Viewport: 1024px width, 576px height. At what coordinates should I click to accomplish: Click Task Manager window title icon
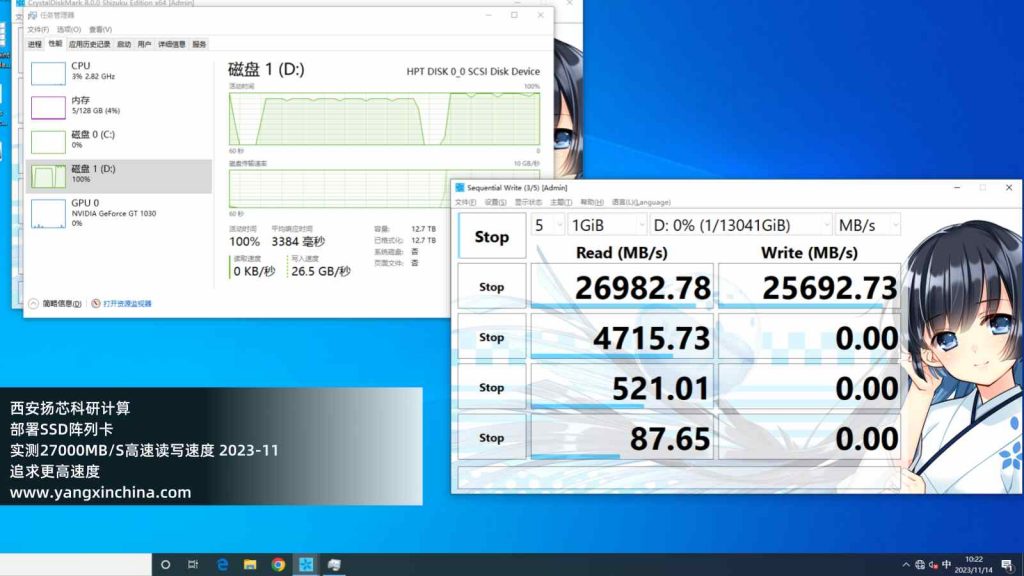[32, 15]
